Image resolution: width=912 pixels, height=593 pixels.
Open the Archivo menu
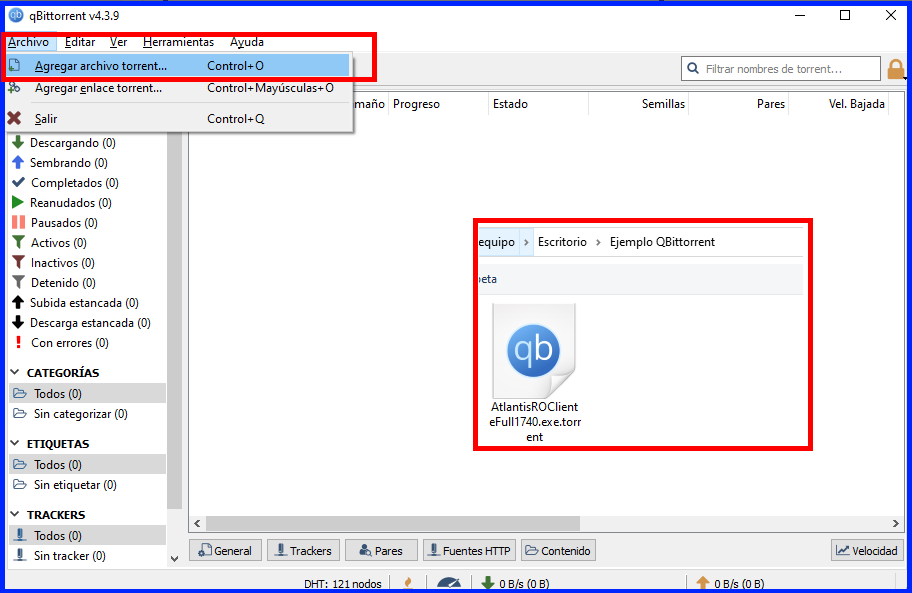point(28,42)
